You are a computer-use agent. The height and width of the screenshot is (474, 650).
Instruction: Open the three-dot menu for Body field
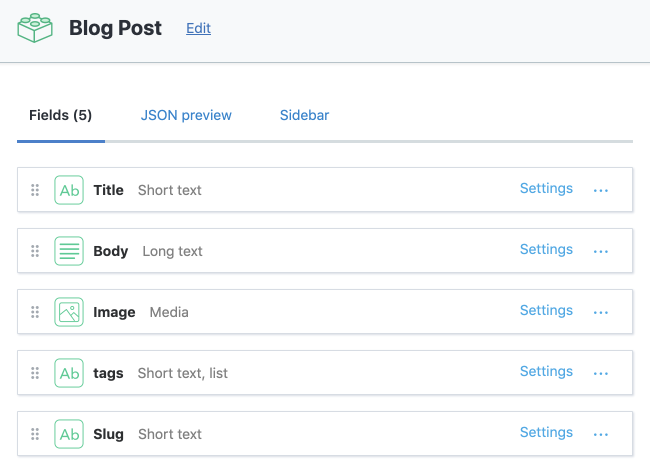(601, 252)
